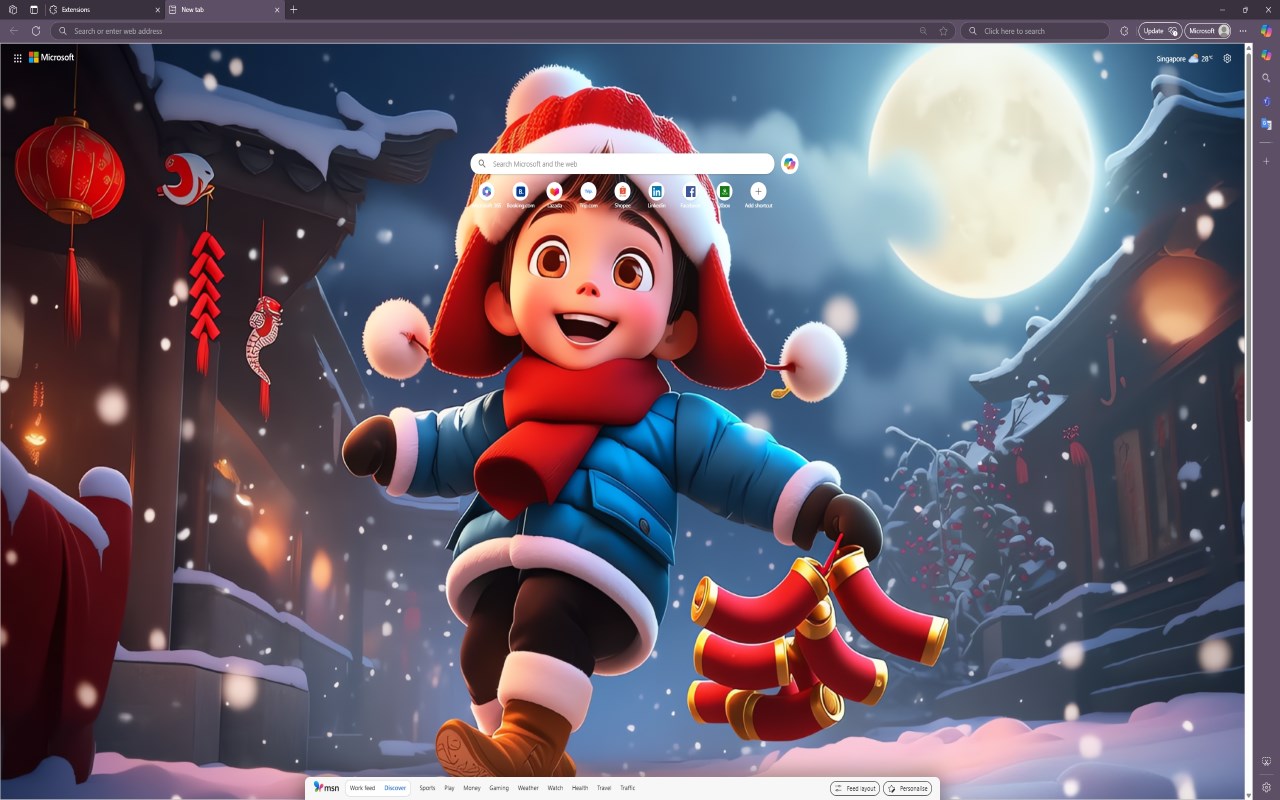The width and height of the screenshot is (1280, 800).
Task: Click the Microsoft logo link
Action: coord(51,58)
